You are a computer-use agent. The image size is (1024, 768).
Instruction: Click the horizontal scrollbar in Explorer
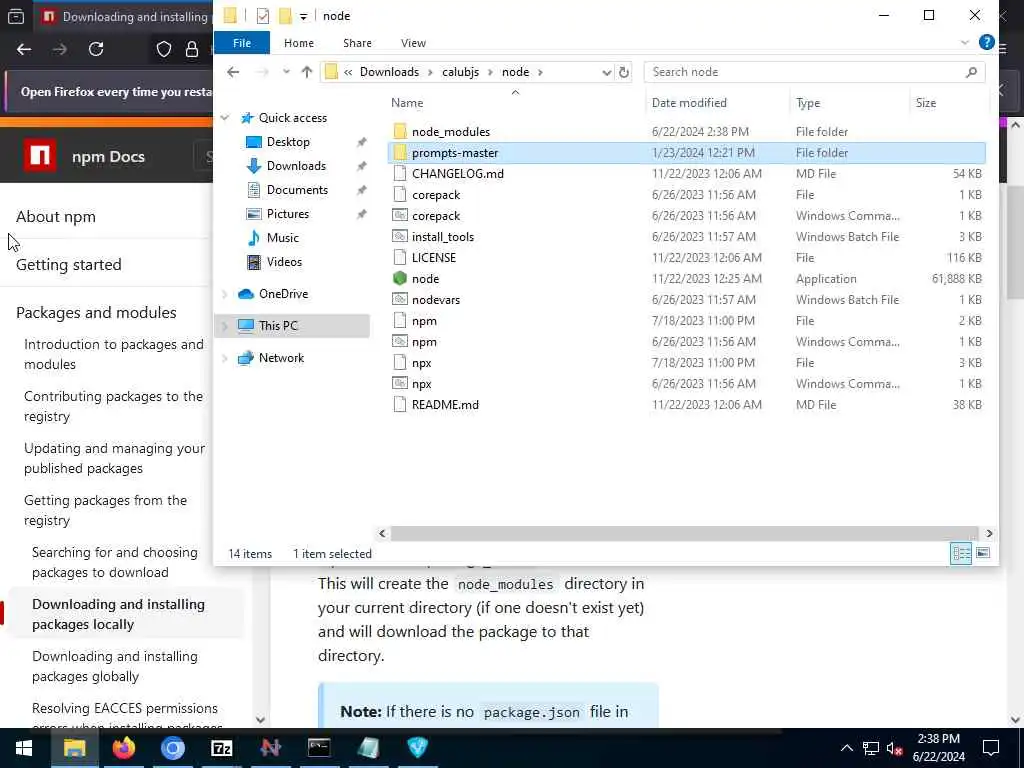click(x=684, y=534)
